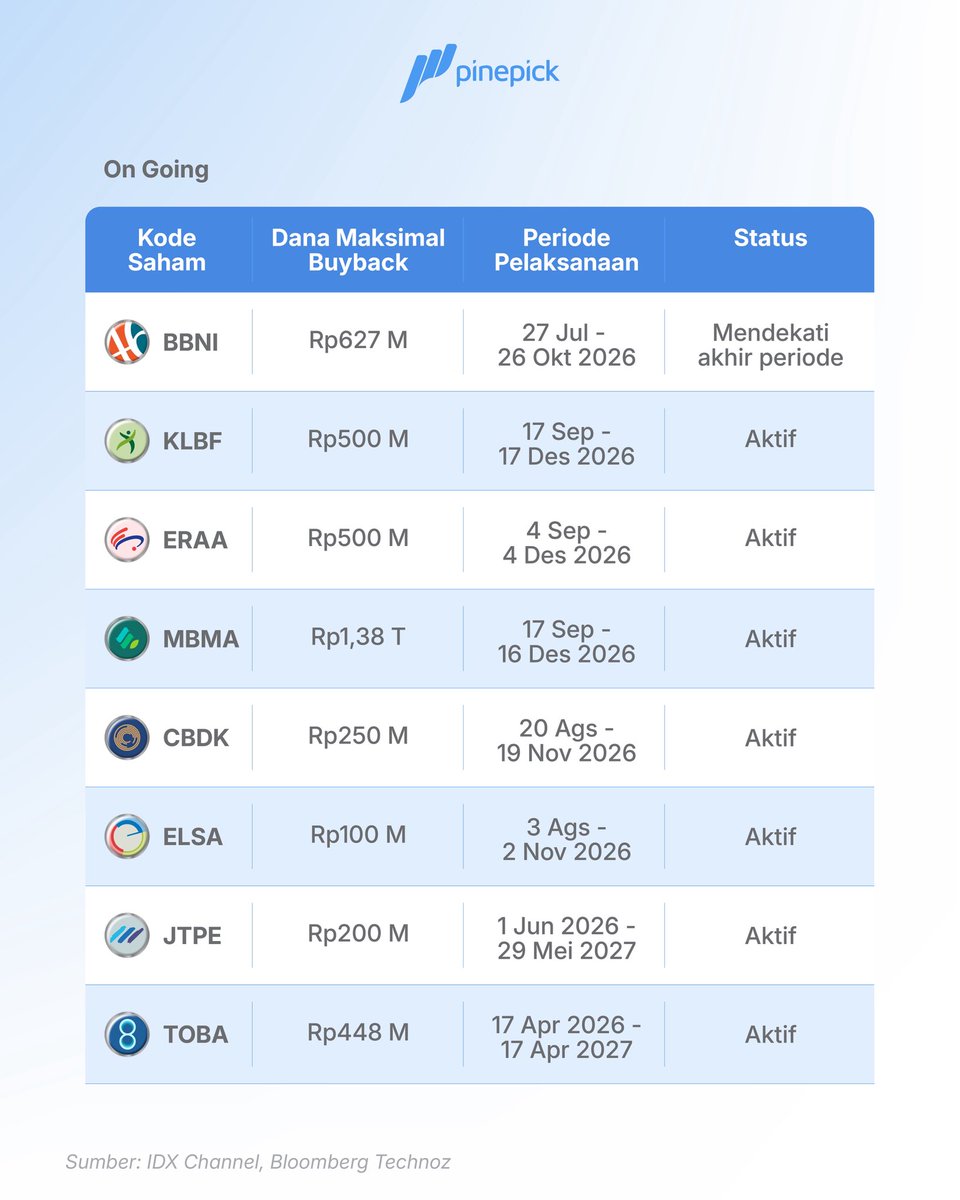The height and width of the screenshot is (1200, 960).
Task: Select the ERAA stock code text
Action: tap(195, 541)
